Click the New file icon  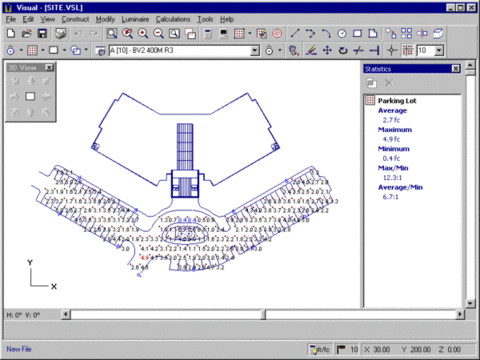tap(11, 33)
